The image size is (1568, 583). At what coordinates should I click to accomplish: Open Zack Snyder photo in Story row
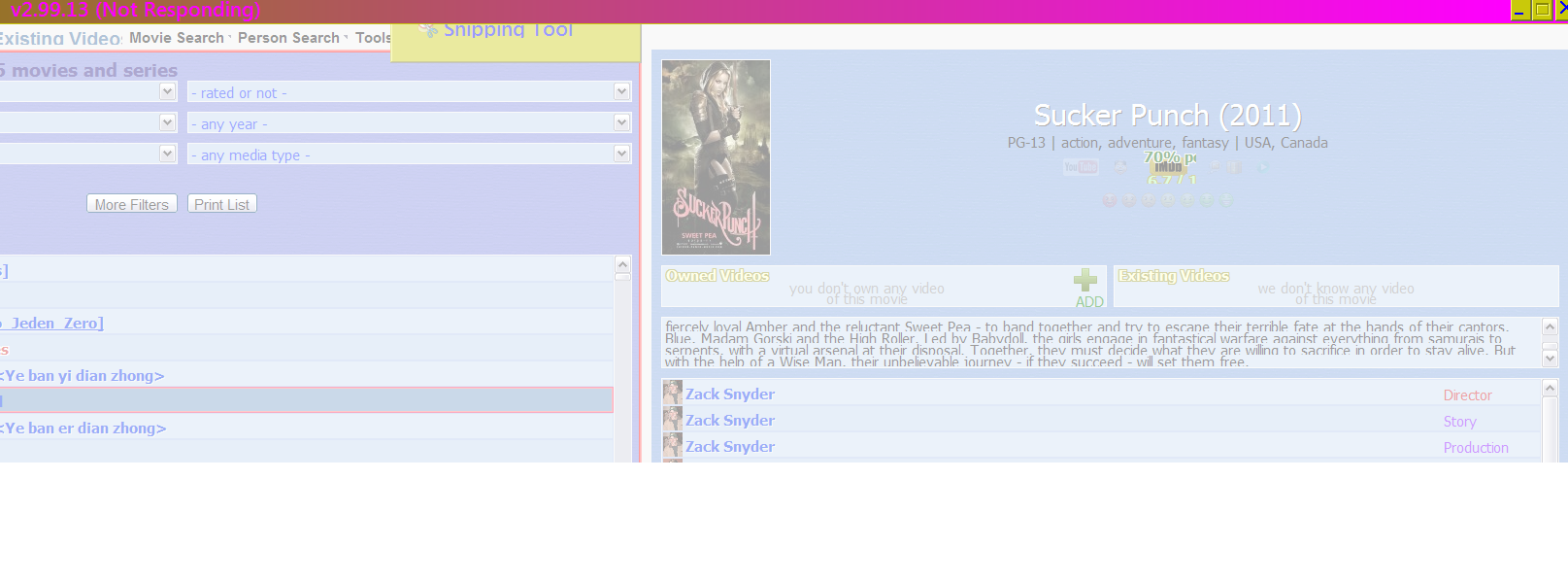point(673,419)
